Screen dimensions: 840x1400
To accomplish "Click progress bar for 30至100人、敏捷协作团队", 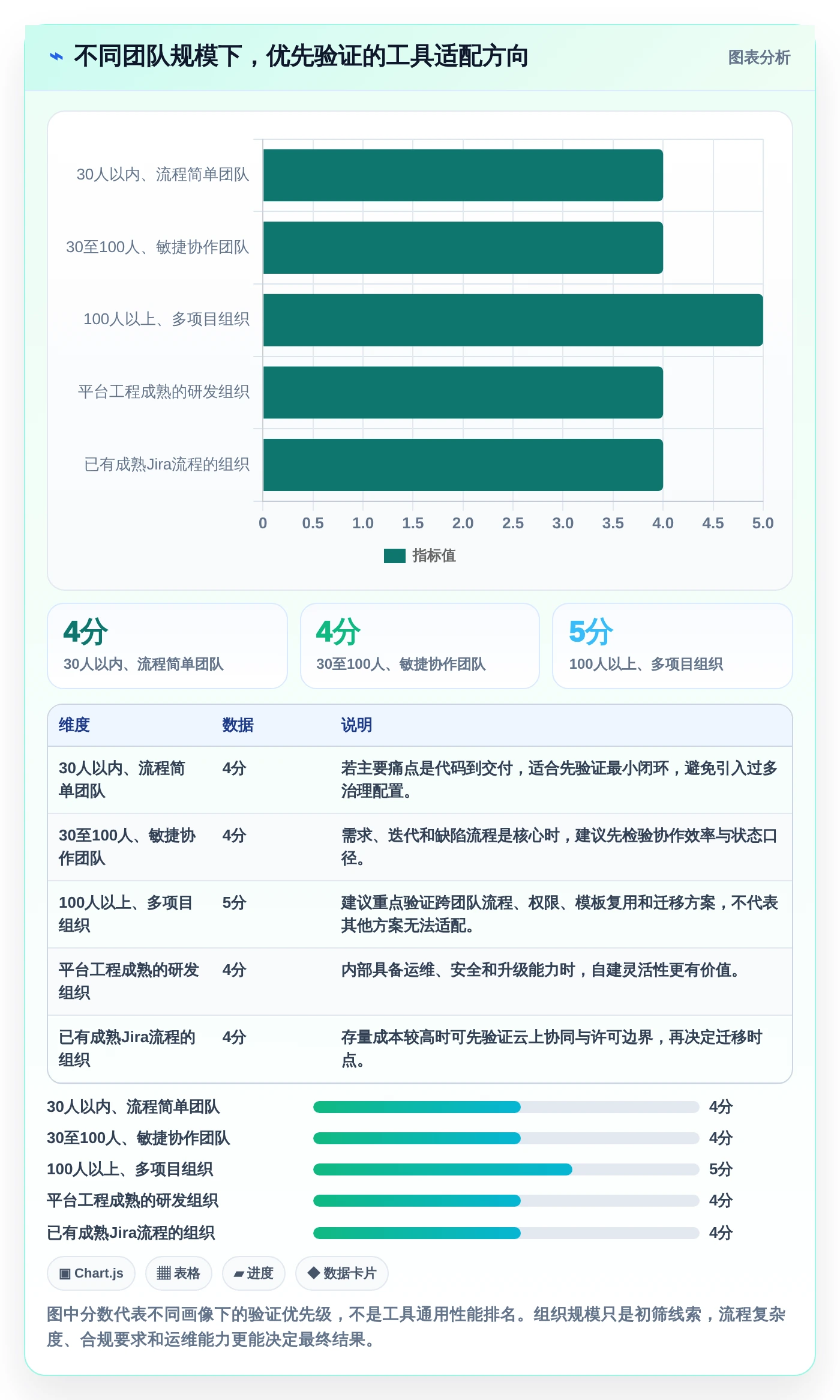I will 506,1138.
